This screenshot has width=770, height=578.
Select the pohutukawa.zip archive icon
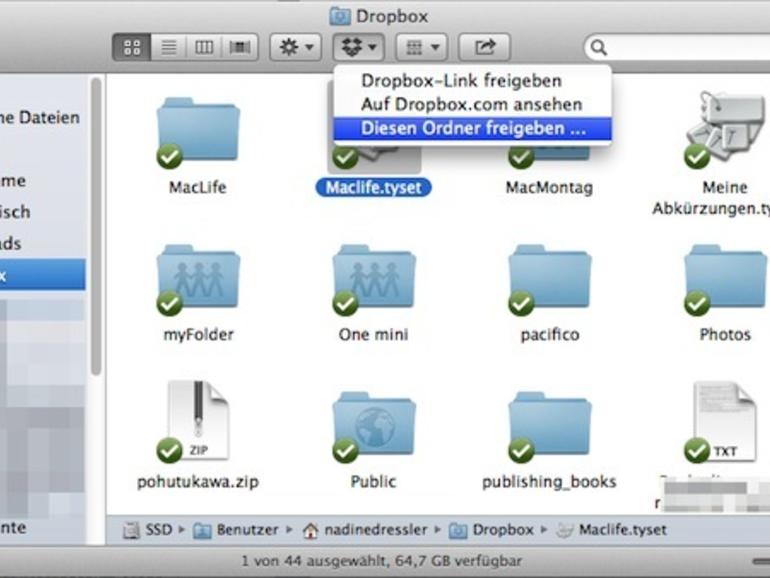pyautogui.click(x=198, y=422)
